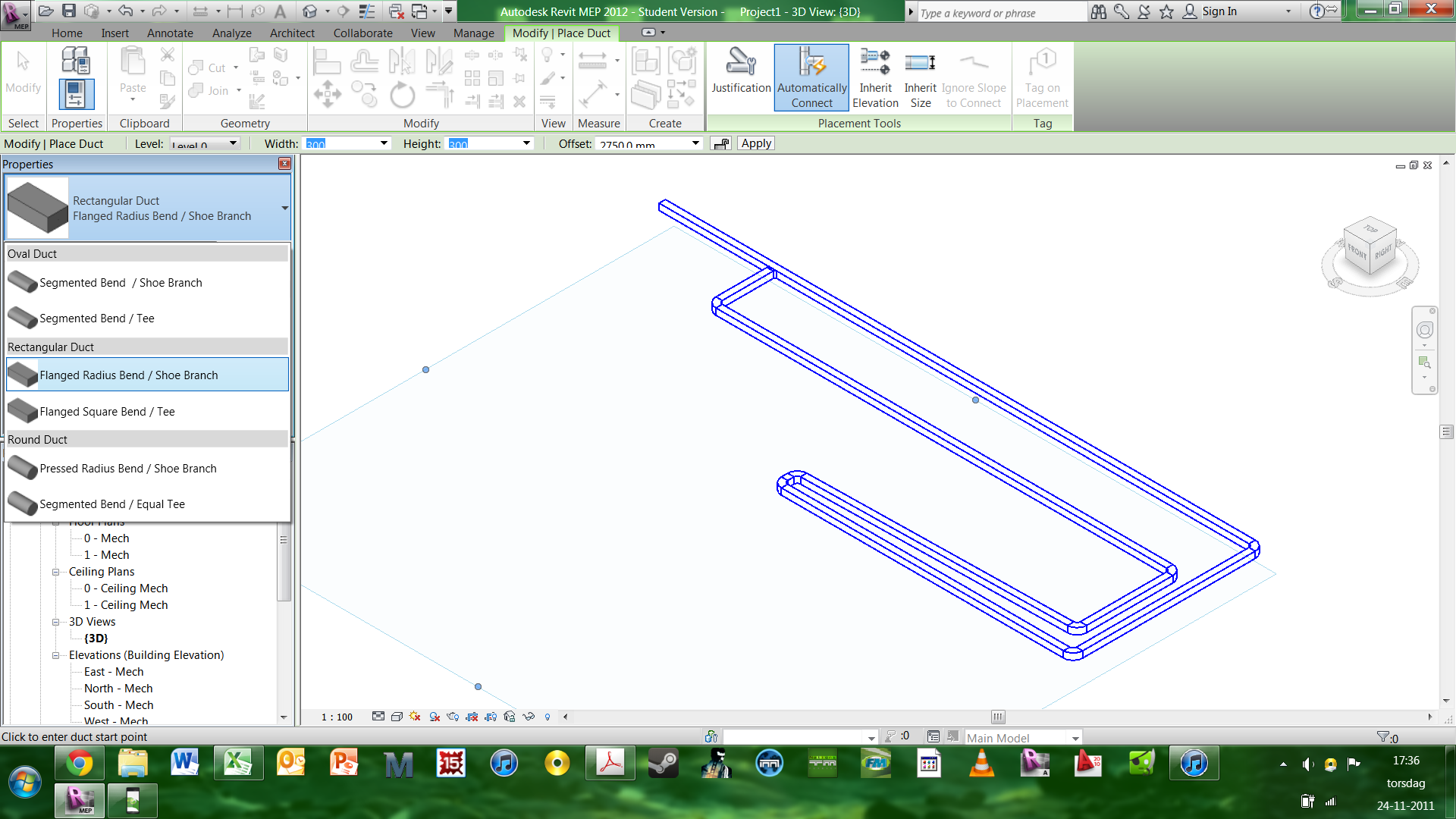Open the Offset dropdown arrow
This screenshot has height=819, width=1456.
[x=695, y=143]
